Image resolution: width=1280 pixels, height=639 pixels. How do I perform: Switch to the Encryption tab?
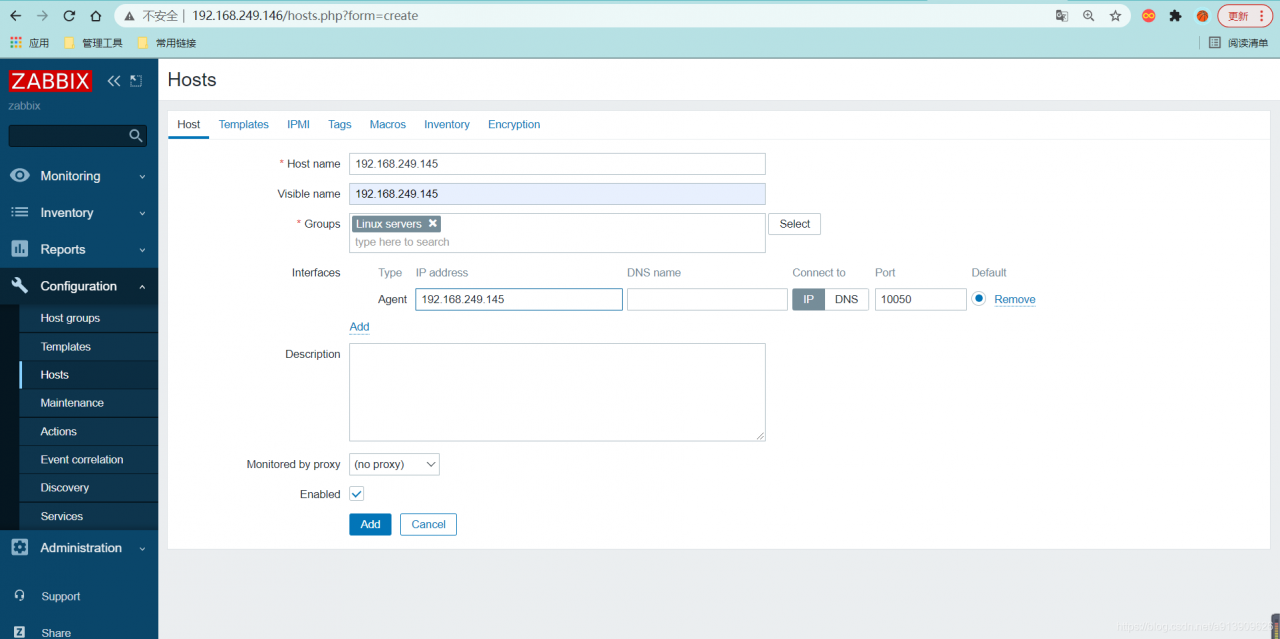tap(514, 124)
